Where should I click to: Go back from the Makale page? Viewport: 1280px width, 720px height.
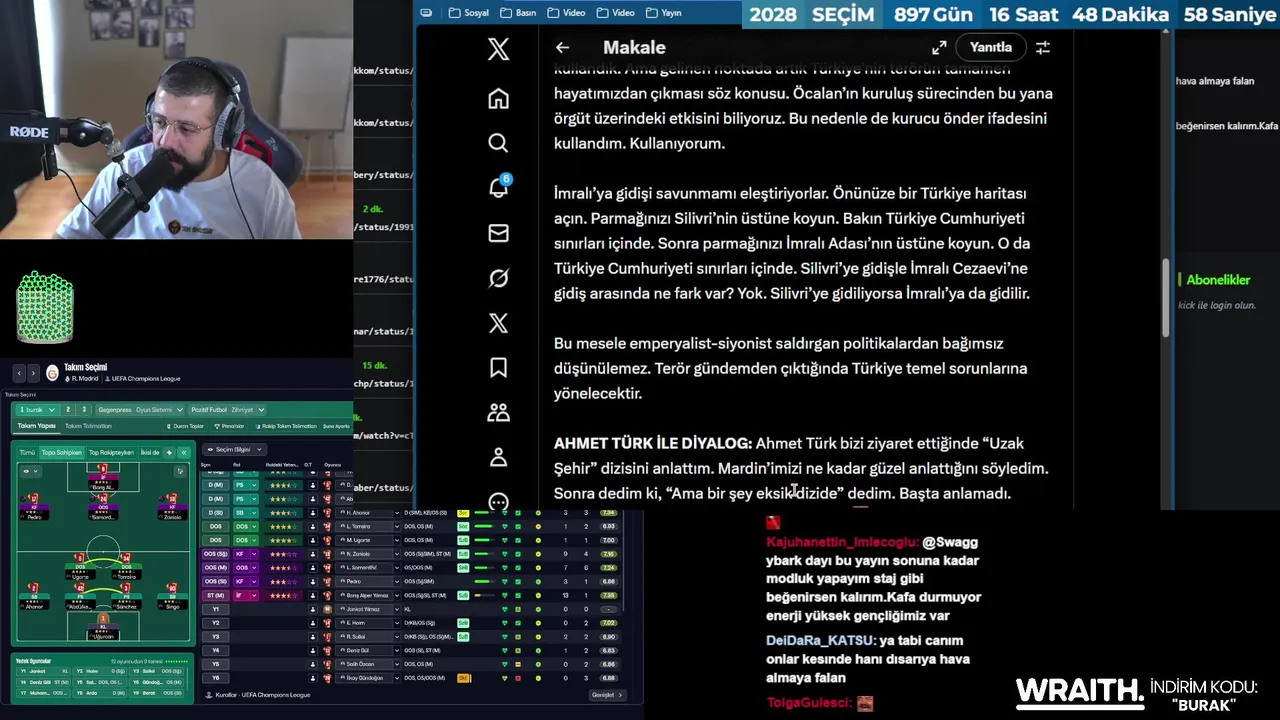click(562, 47)
